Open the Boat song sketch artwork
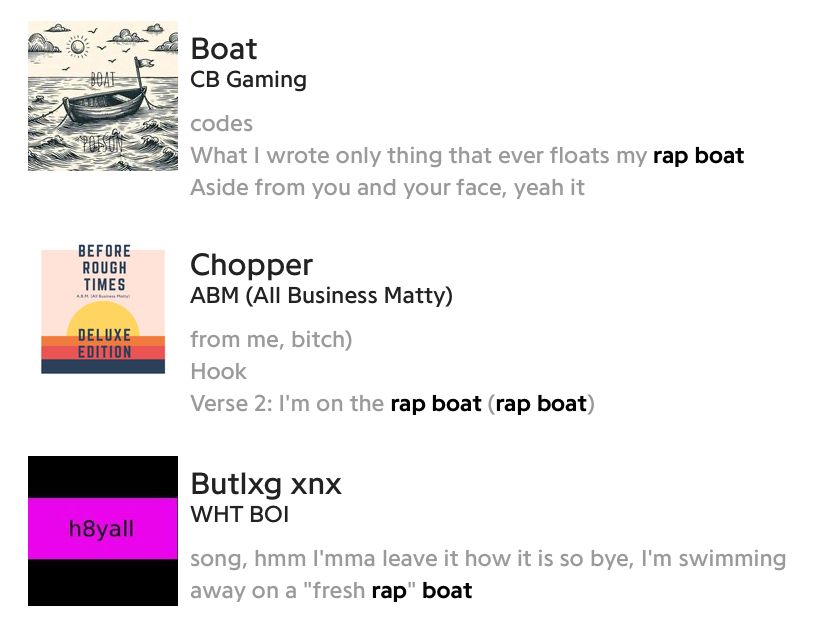Image resolution: width=836 pixels, height=621 pixels. pos(103,96)
